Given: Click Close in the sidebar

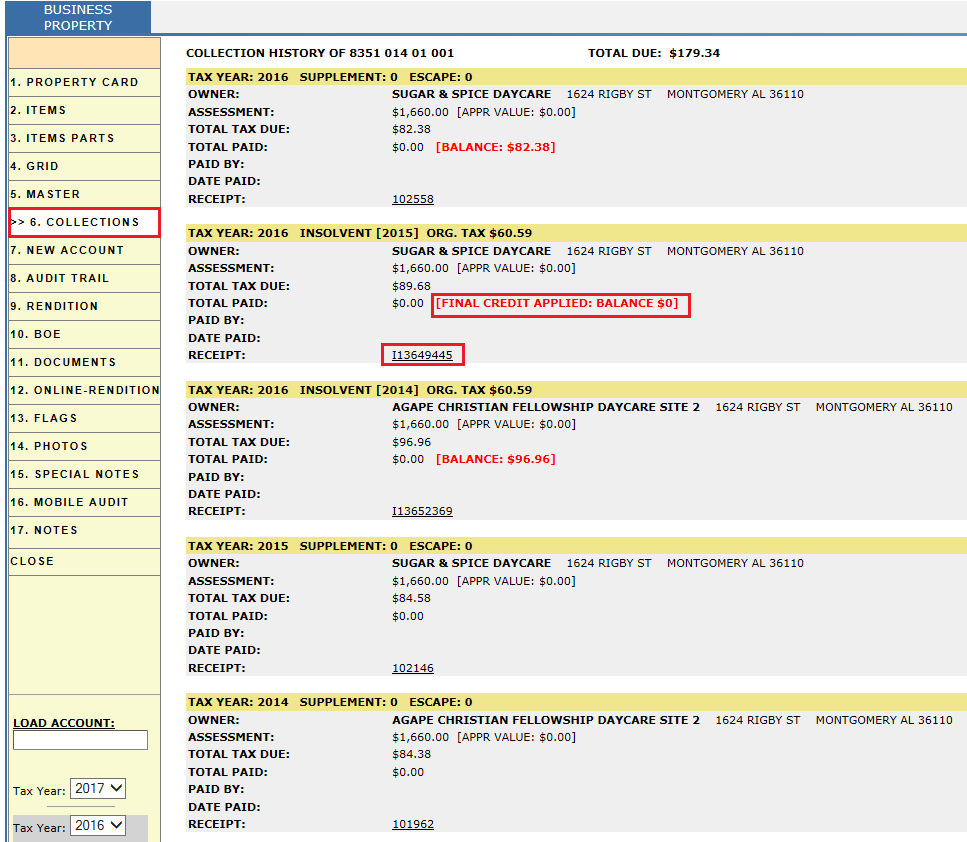Looking at the screenshot, I should point(84,561).
